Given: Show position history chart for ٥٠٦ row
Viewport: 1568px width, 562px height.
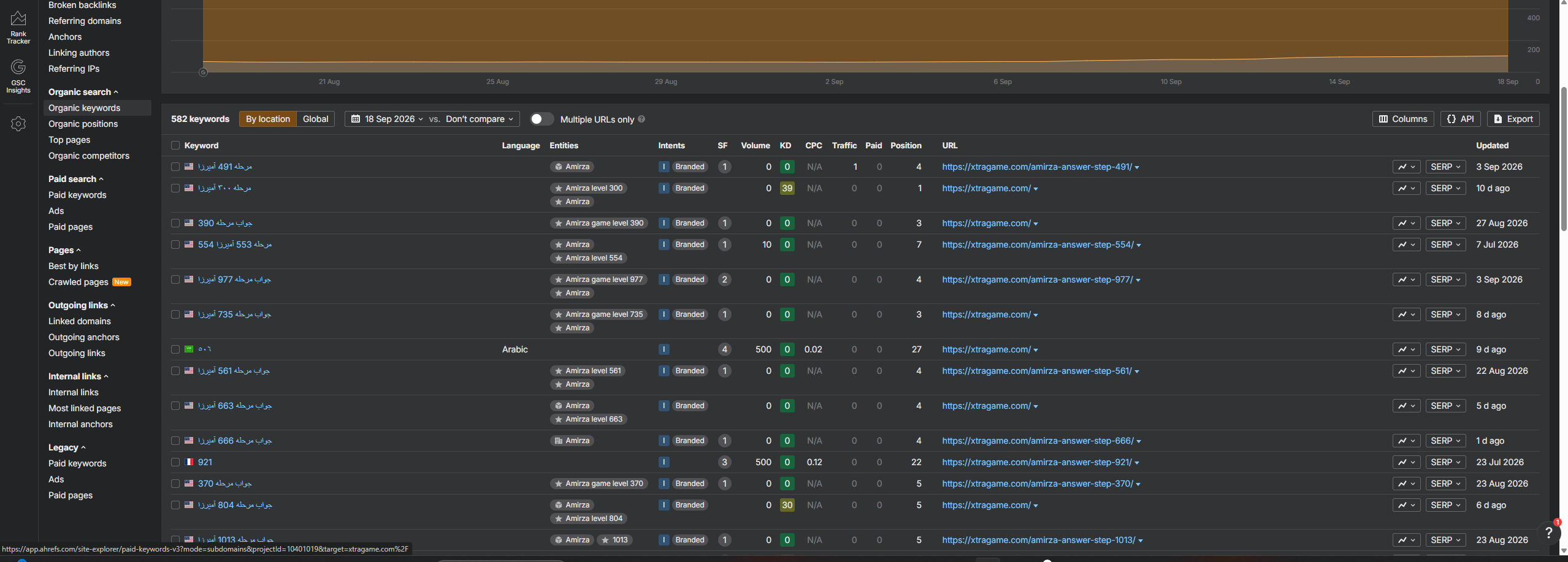Looking at the screenshot, I should pos(1406,349).
